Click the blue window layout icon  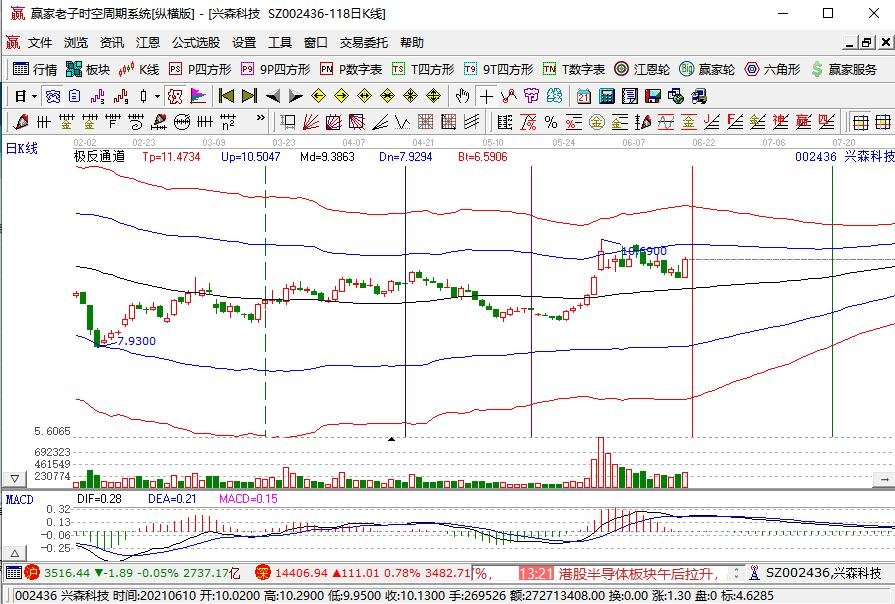(x=53, y=96)
